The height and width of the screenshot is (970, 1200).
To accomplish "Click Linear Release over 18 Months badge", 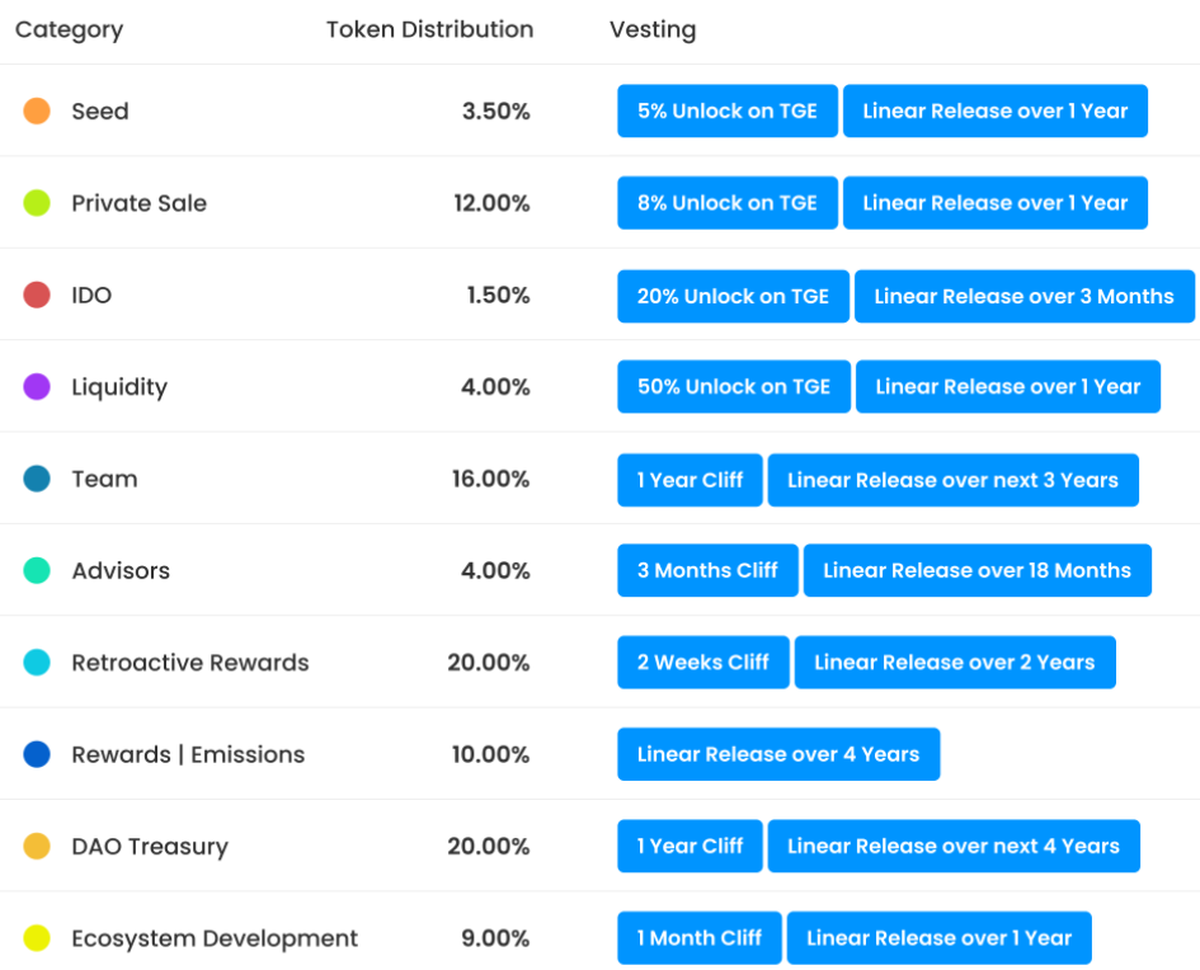I will click(x=977, y=571).
